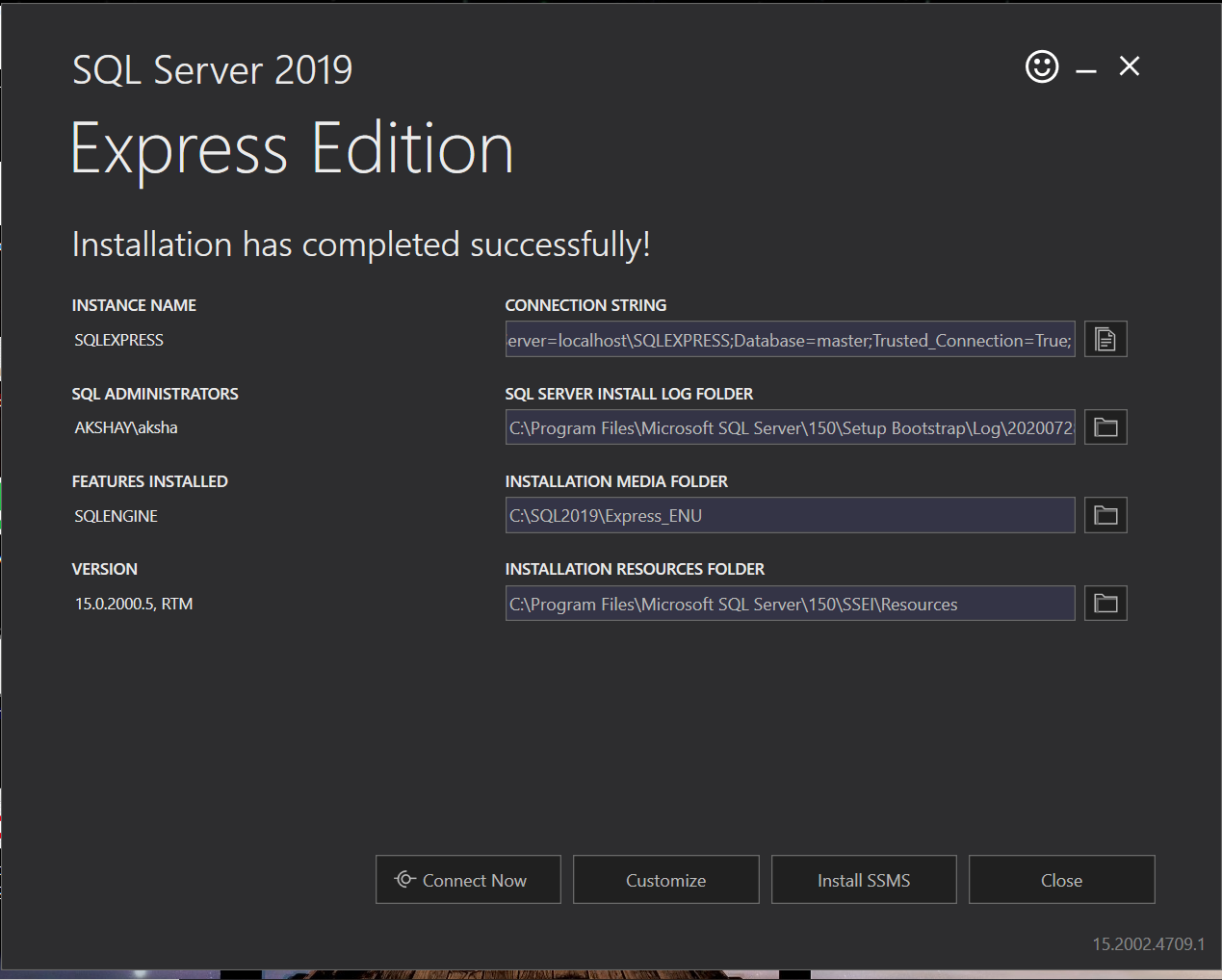Click the Connect Now button
The image size is (1222, 980).
[x=468, y=880]
